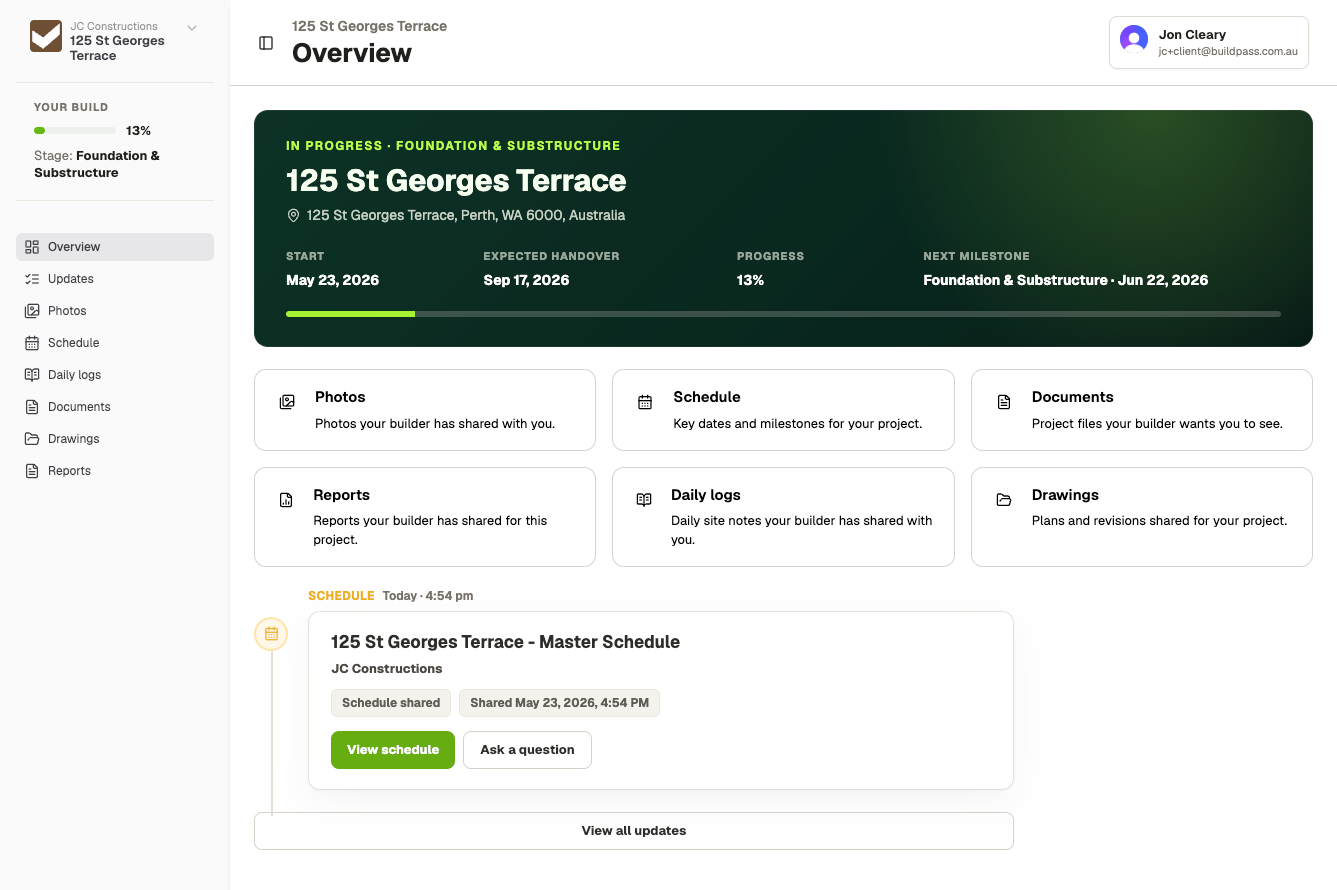Open the Photos card title
Screen dimensions: 1337x890
tap(340, 397)
